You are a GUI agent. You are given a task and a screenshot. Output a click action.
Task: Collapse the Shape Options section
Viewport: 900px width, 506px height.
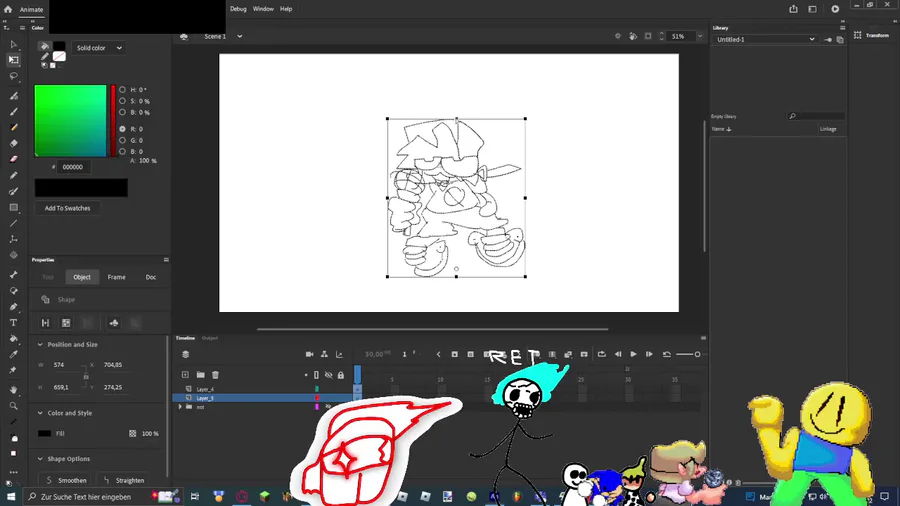click(x=40, y=459)
